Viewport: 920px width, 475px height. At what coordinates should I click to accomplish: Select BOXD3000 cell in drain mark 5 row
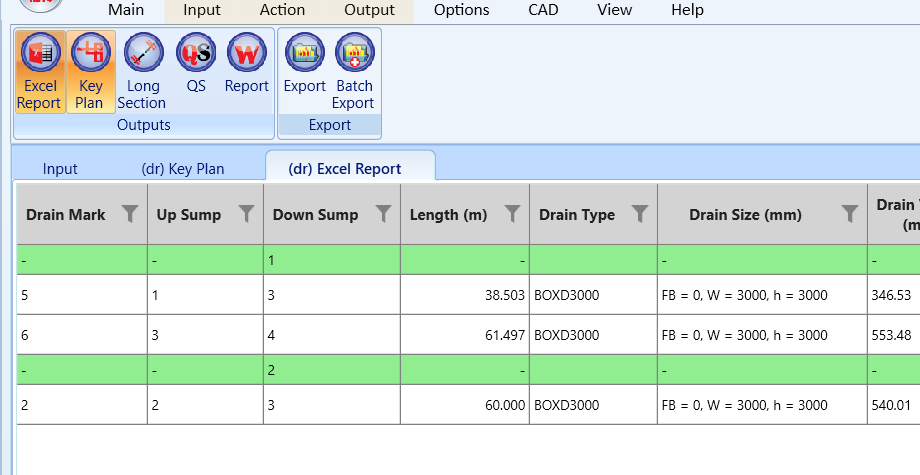pyautogui.click(x=593, y=294)
